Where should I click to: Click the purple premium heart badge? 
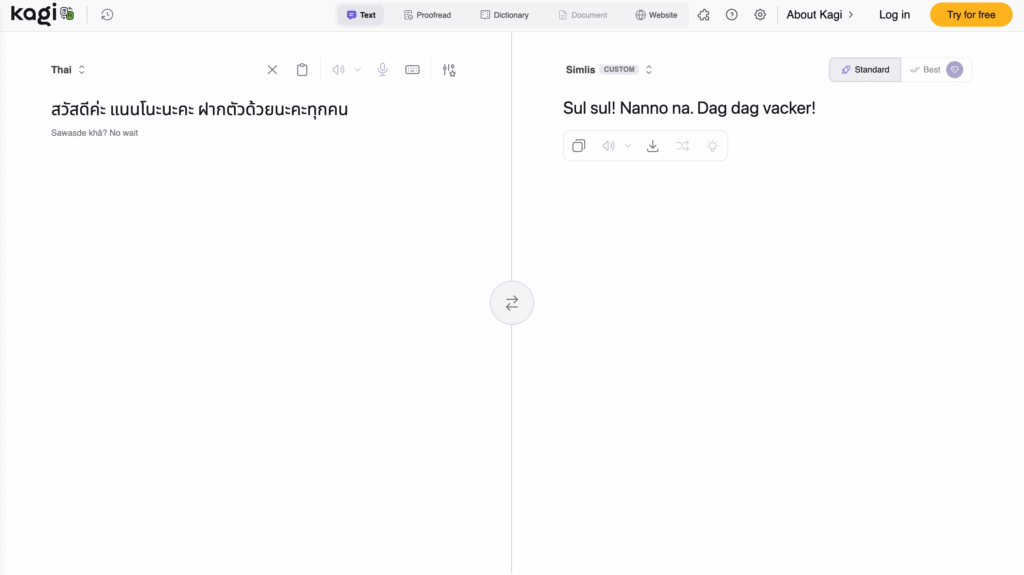(954, 70)
